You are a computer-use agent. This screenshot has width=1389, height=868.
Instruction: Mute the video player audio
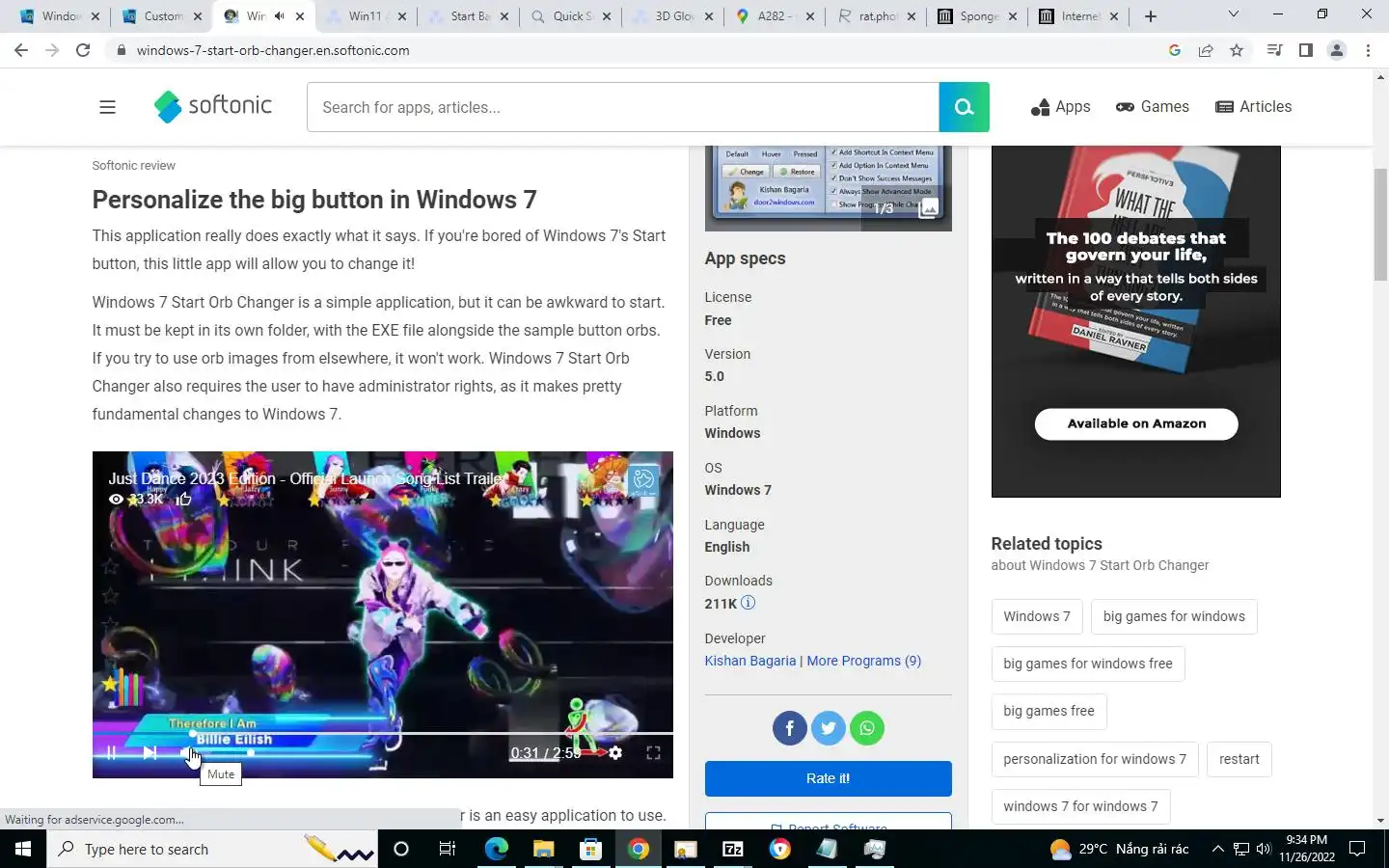coord(187,753)
